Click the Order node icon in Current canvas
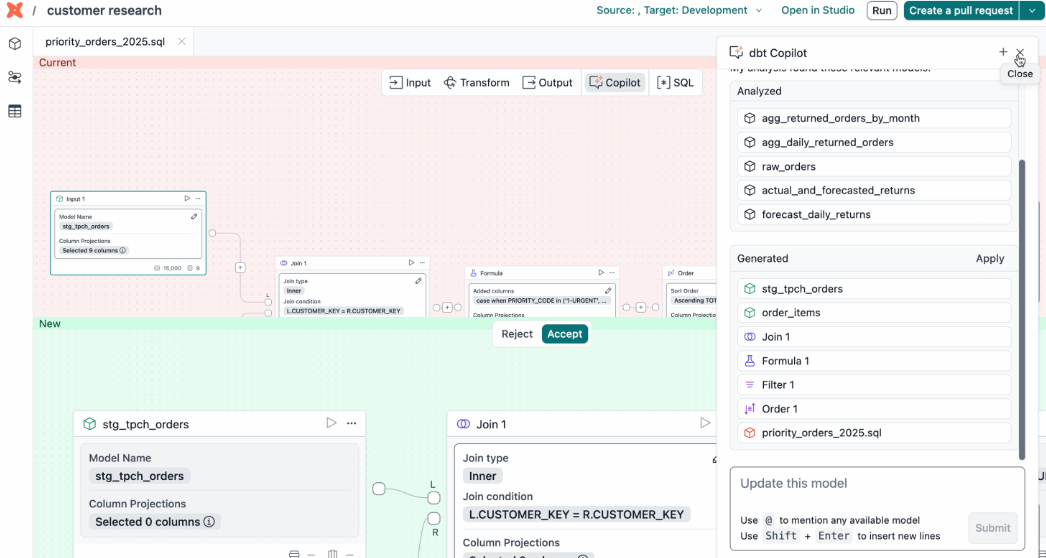 pos(670,273)
